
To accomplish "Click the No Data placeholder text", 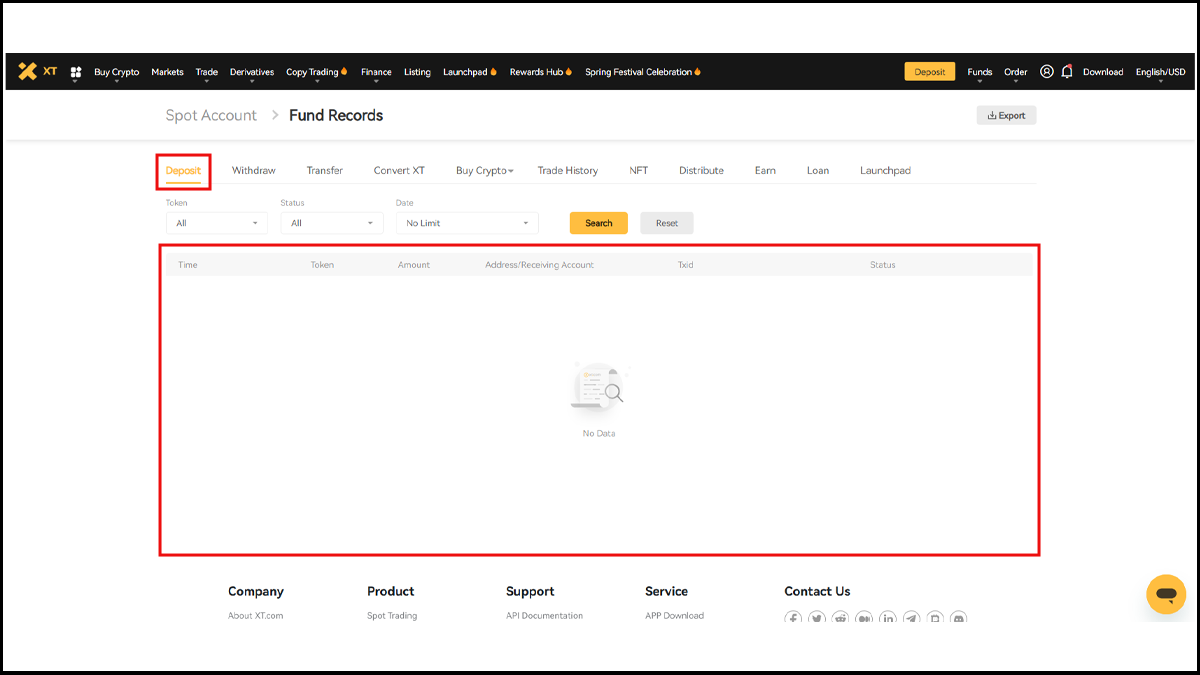I will tap(599, 433).
